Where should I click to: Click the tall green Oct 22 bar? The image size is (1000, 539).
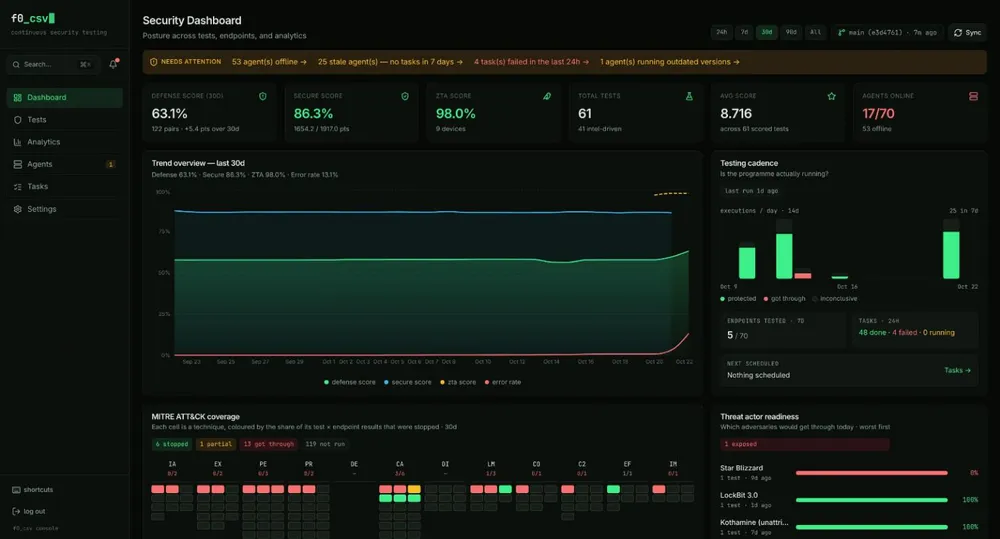951,255
